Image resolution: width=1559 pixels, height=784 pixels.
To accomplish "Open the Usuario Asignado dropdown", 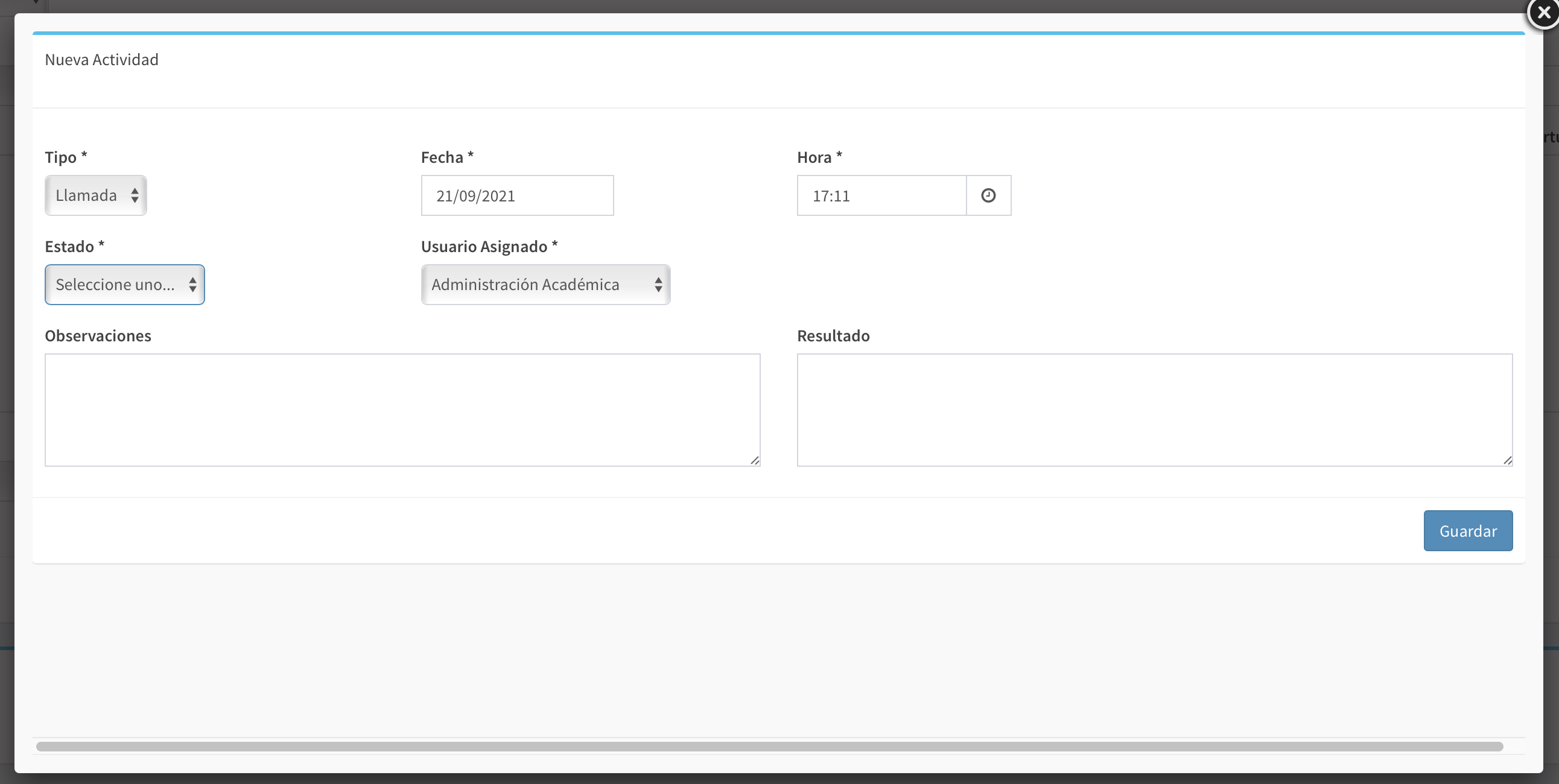I will [545, 284].
